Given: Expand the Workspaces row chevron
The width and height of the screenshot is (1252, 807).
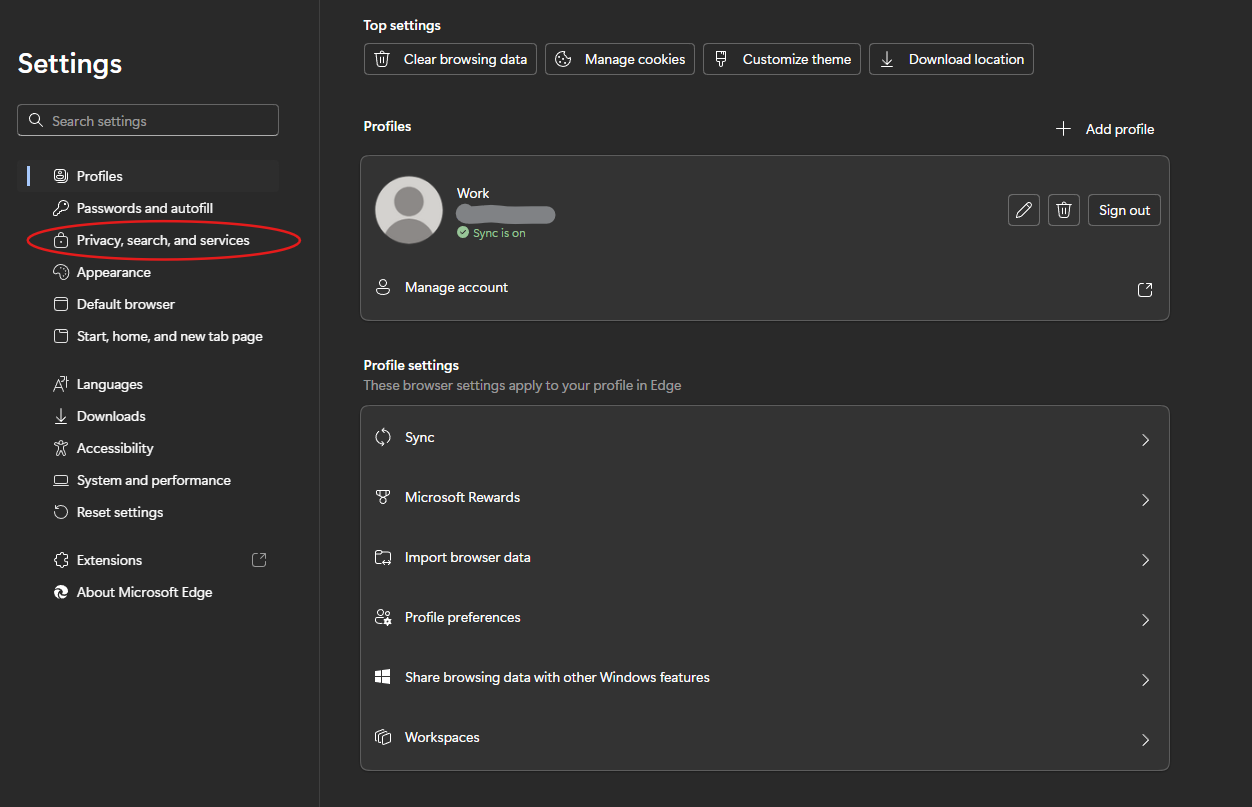Looking at the screenshot, I should [1145, 740].
